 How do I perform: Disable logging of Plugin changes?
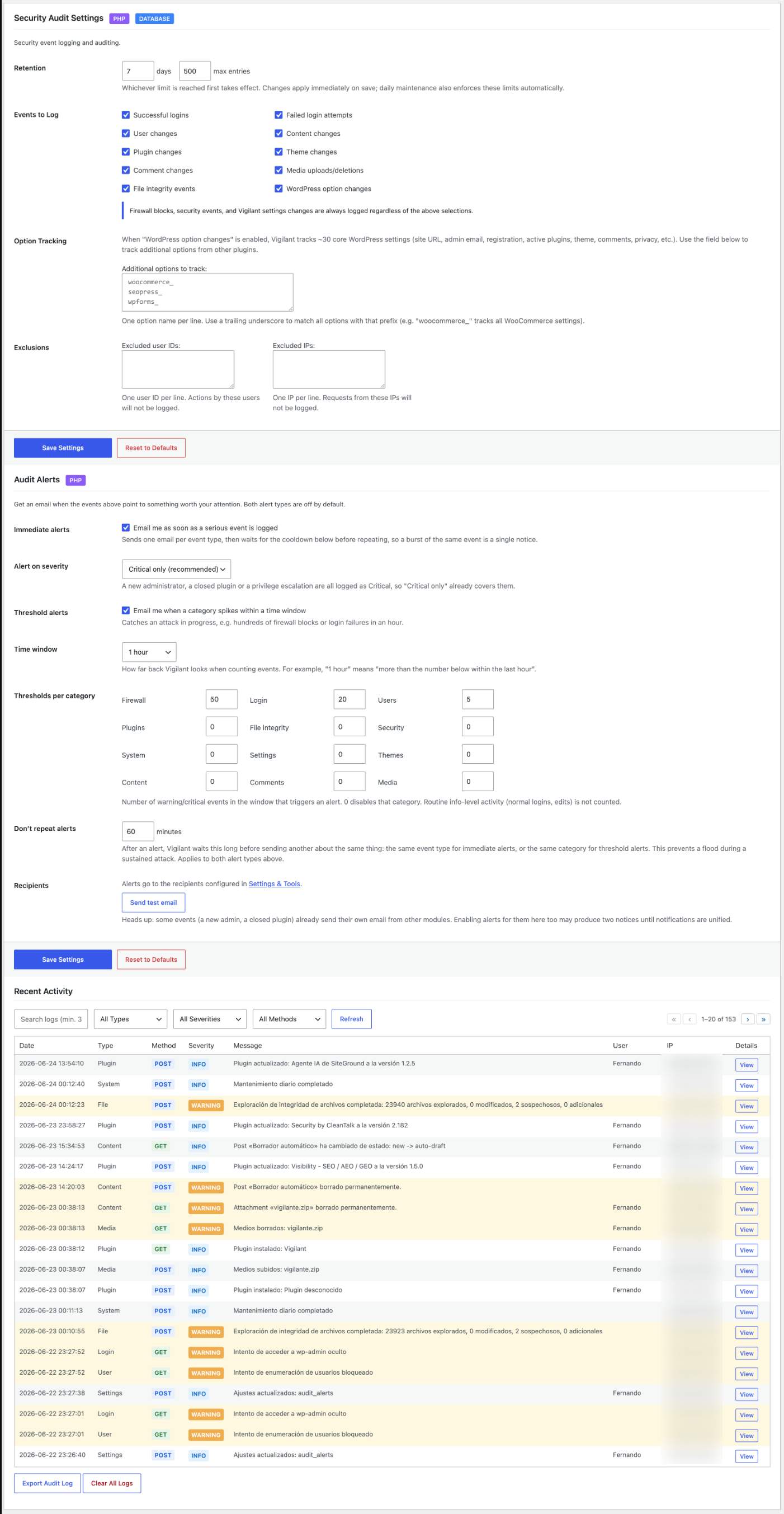[126, 152]
